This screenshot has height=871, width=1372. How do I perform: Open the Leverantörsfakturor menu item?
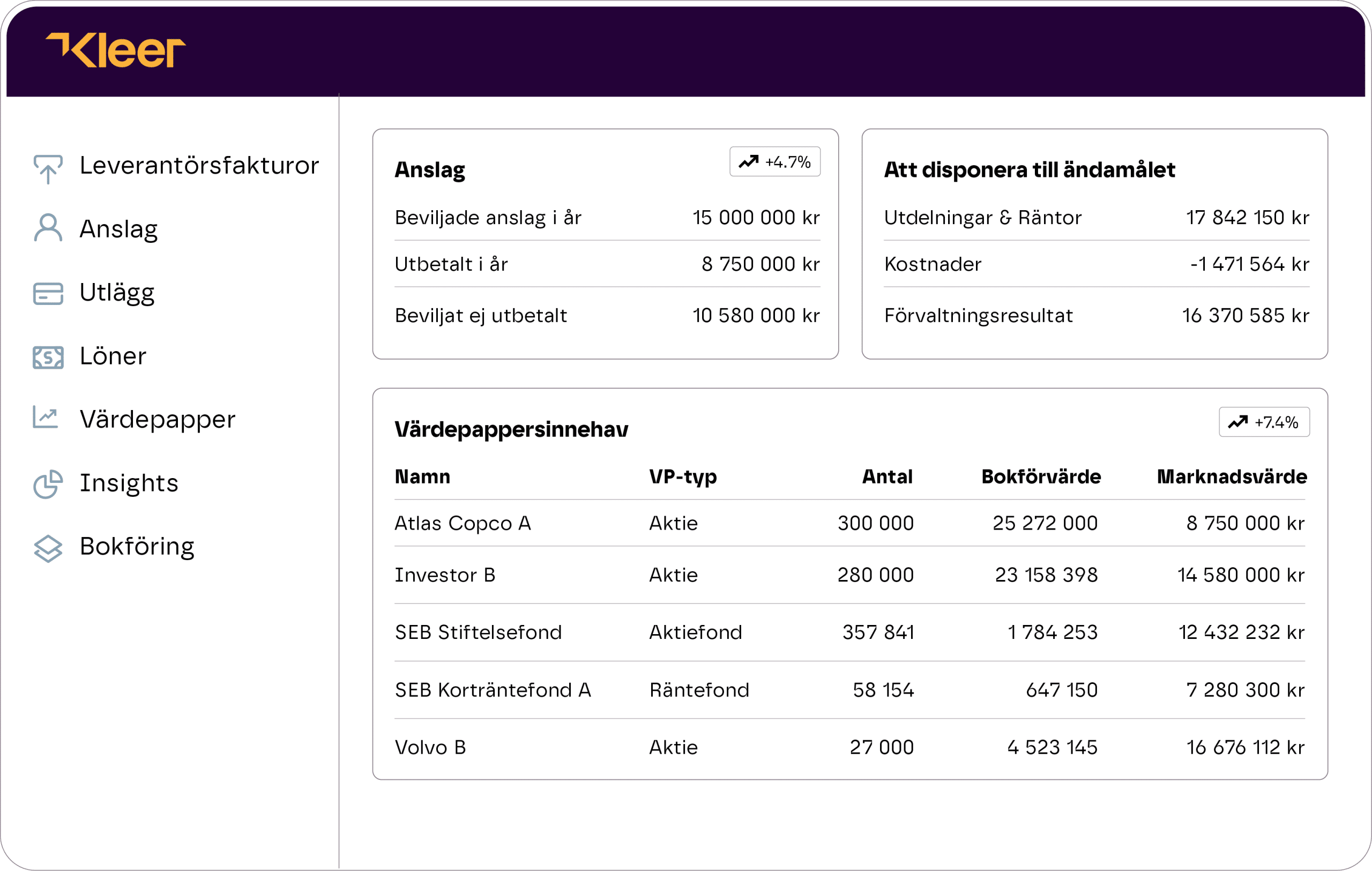coord(199,166)
